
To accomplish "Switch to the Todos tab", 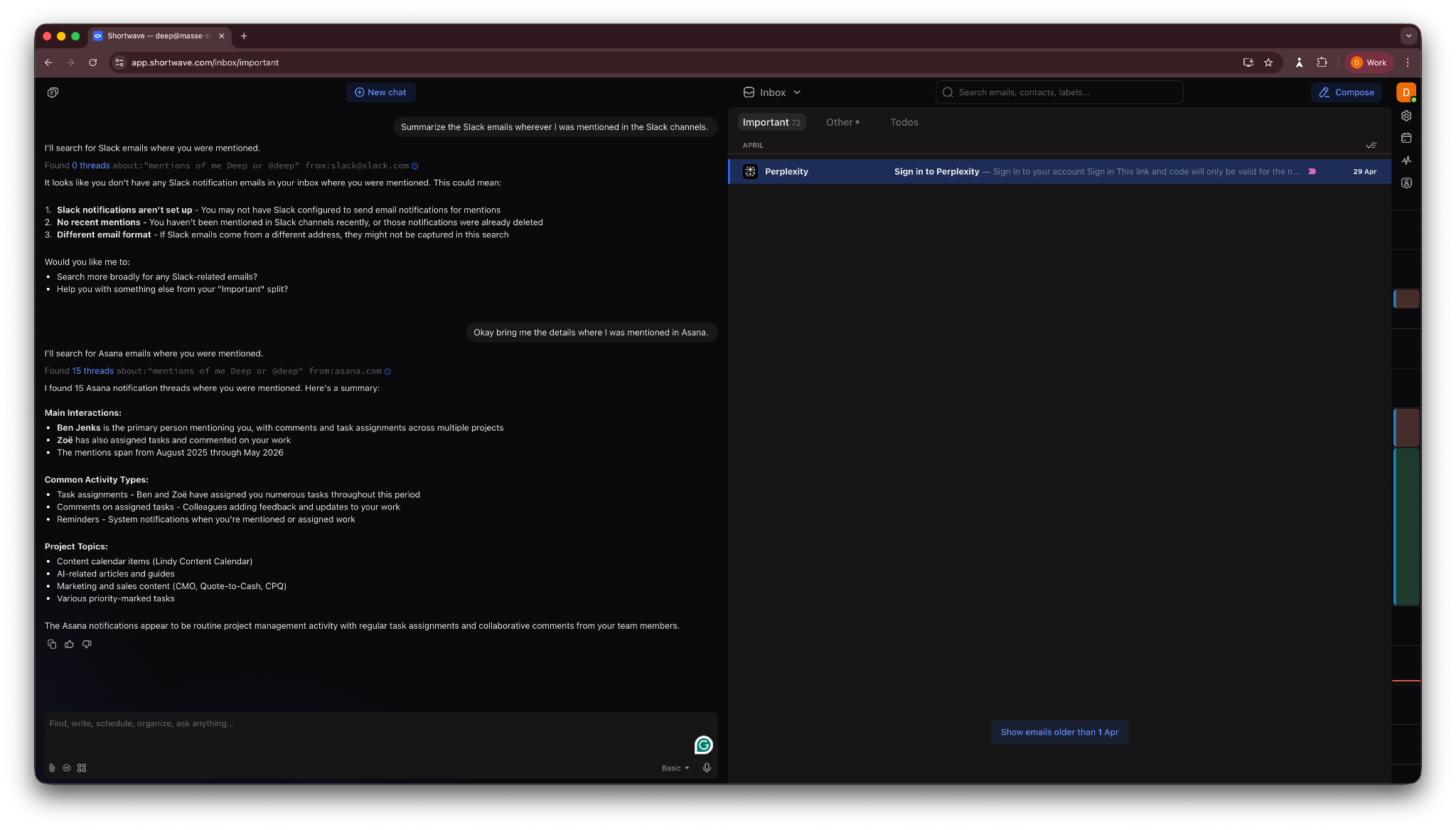I will tap(904, 122).
